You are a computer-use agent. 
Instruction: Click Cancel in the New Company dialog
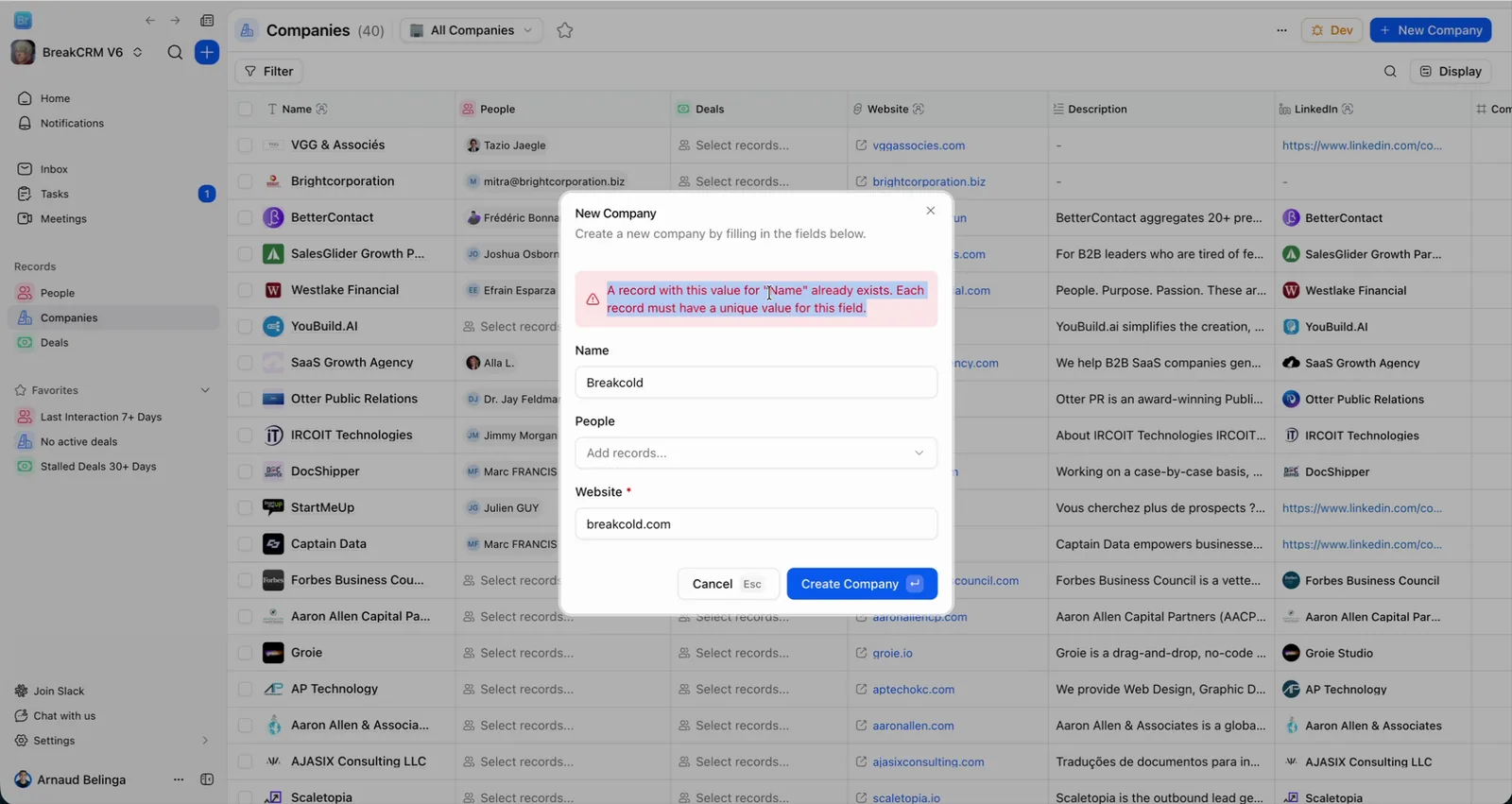pyautogui.click(x=728, y=584)
